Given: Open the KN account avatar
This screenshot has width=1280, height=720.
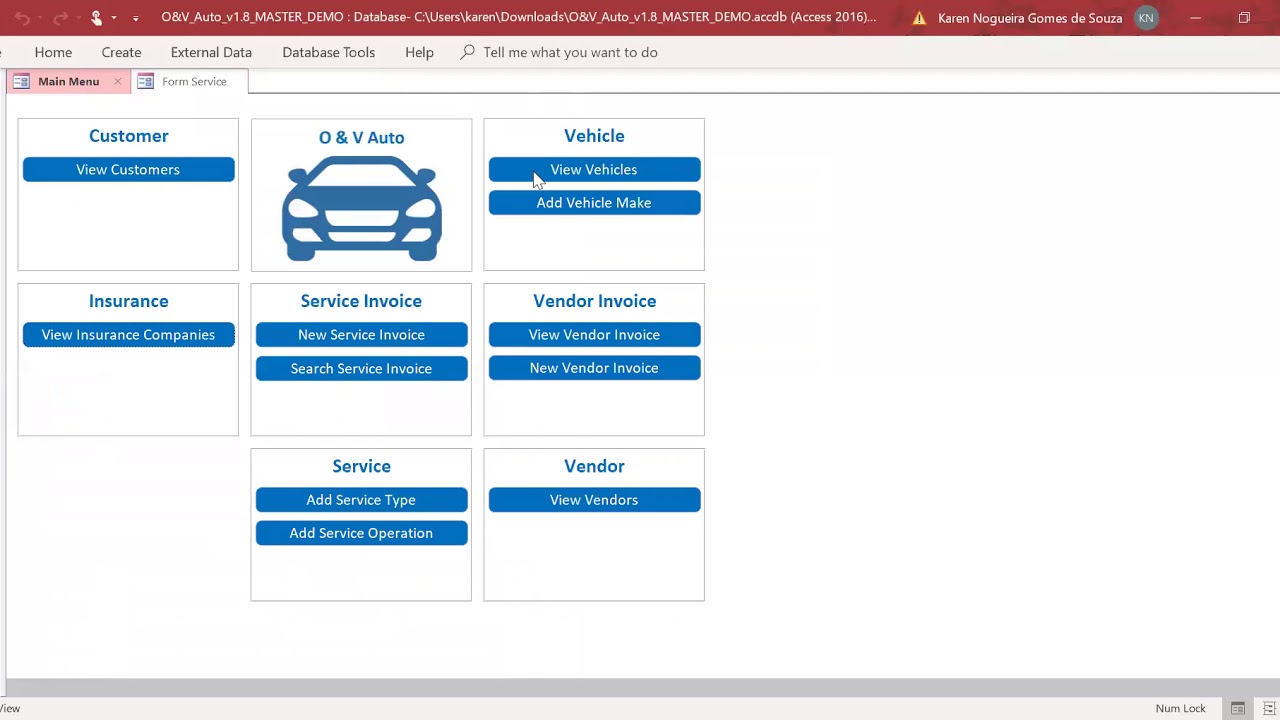Looking at the screenshot, I should [1146, 18].
